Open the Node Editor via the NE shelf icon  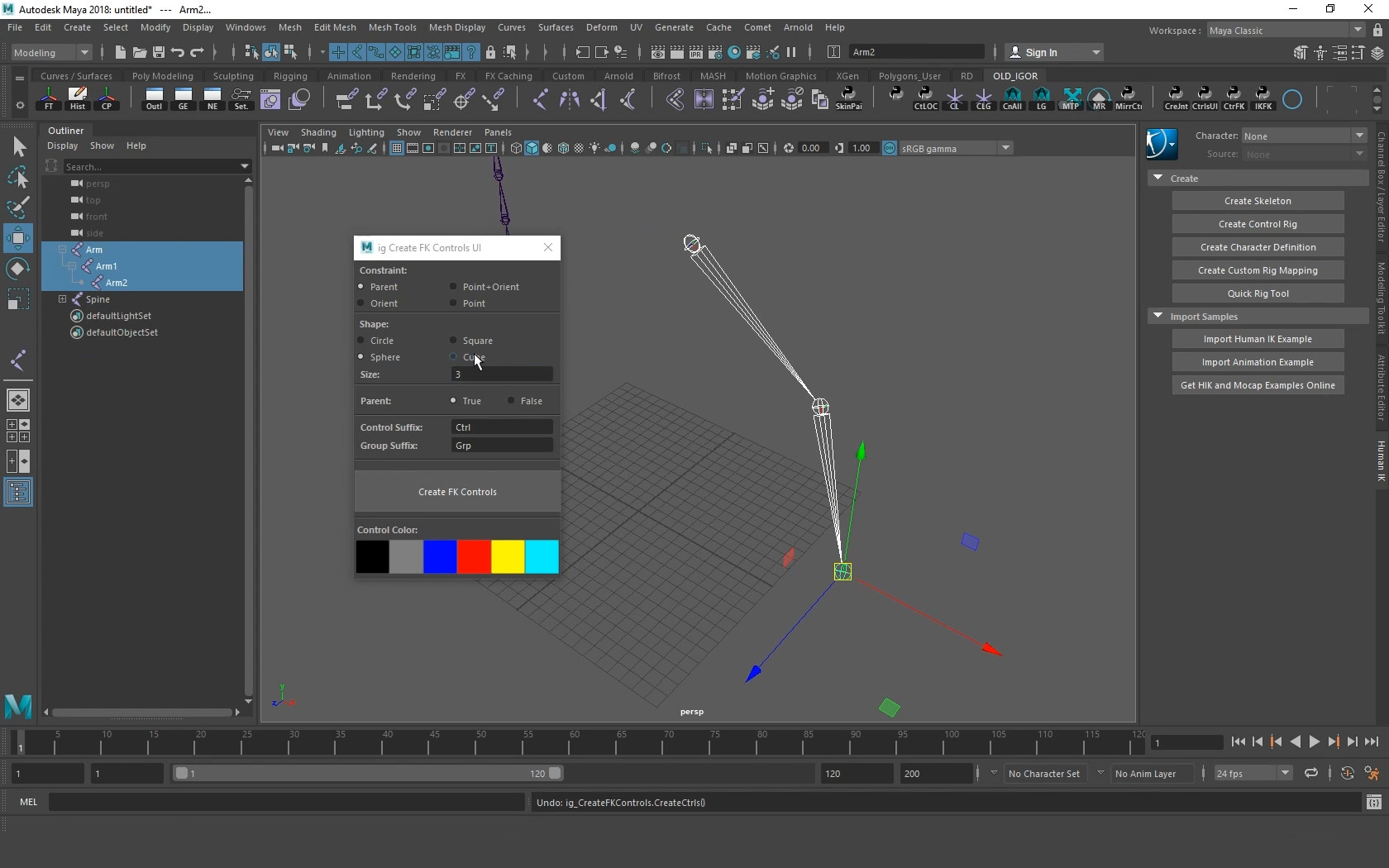212,99
